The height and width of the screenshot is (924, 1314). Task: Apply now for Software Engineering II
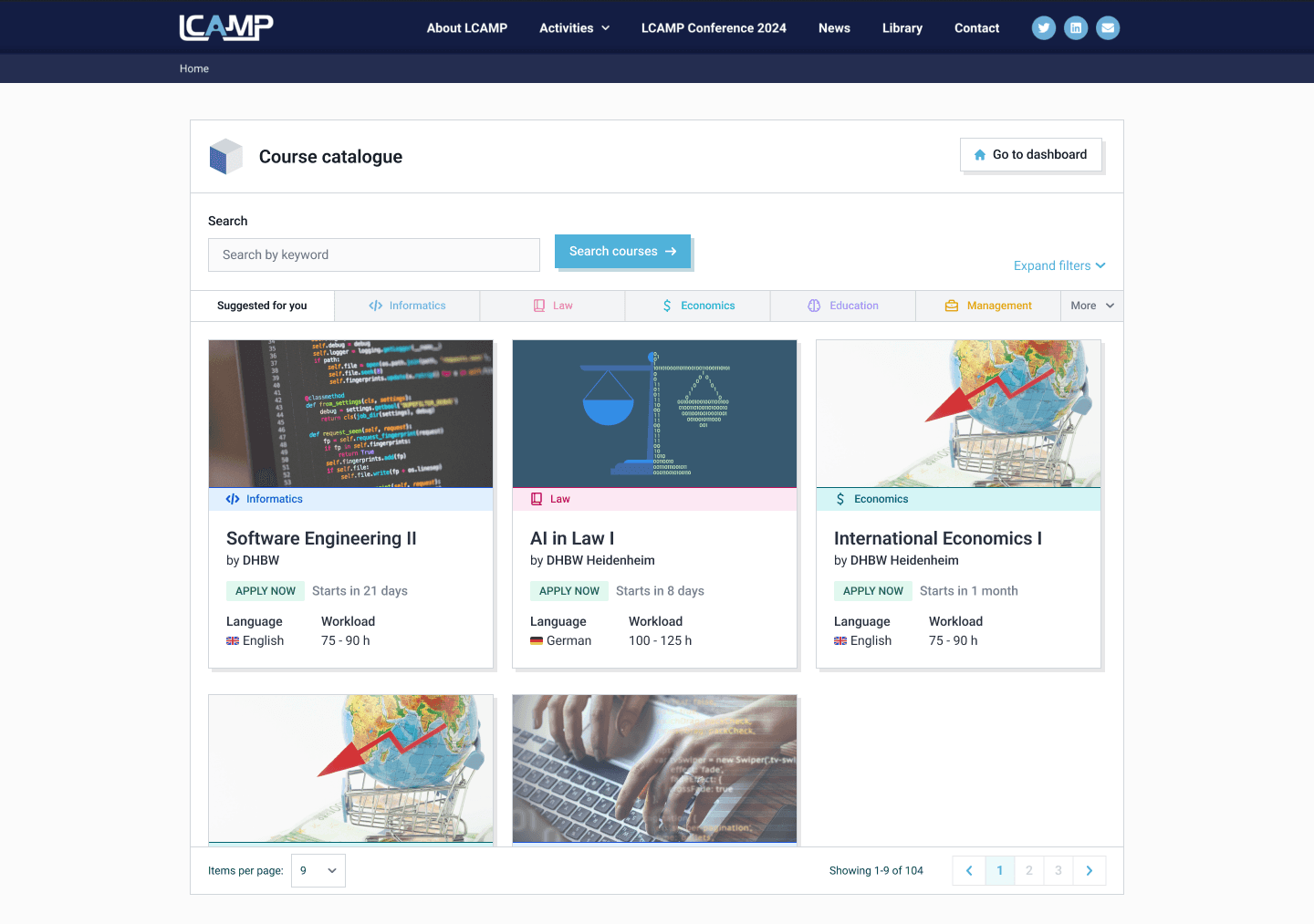(x=265, y=590)
